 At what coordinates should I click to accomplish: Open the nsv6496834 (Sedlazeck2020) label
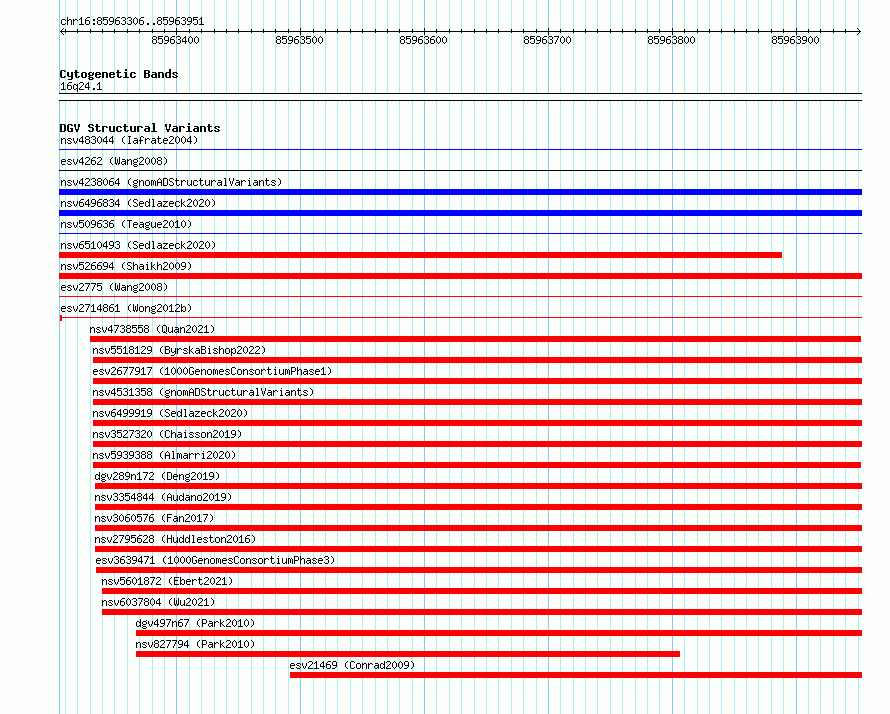[138, 203]
